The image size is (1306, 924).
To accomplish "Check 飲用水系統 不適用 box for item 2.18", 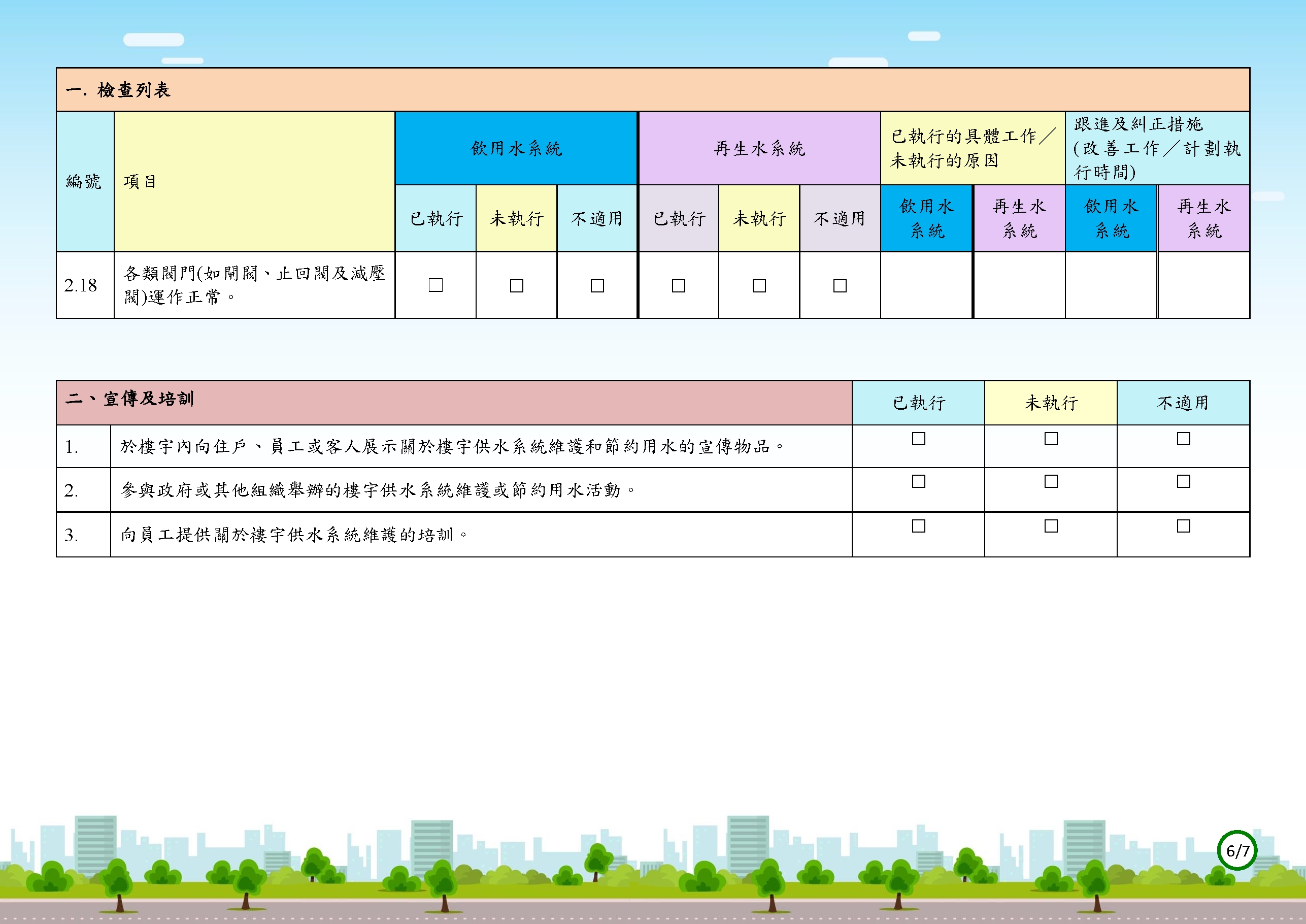I will pos(597,286).
